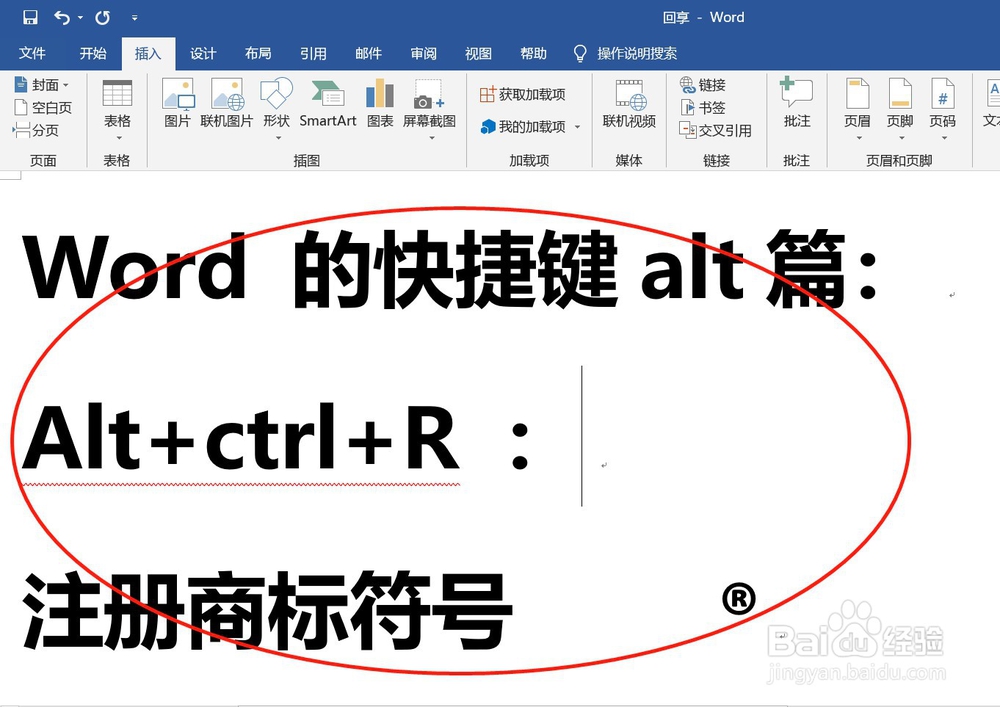Open the 表格 table insert dropdown
Image resolution: width=1000 pixels, height=707 pixels.
[117, 110]
